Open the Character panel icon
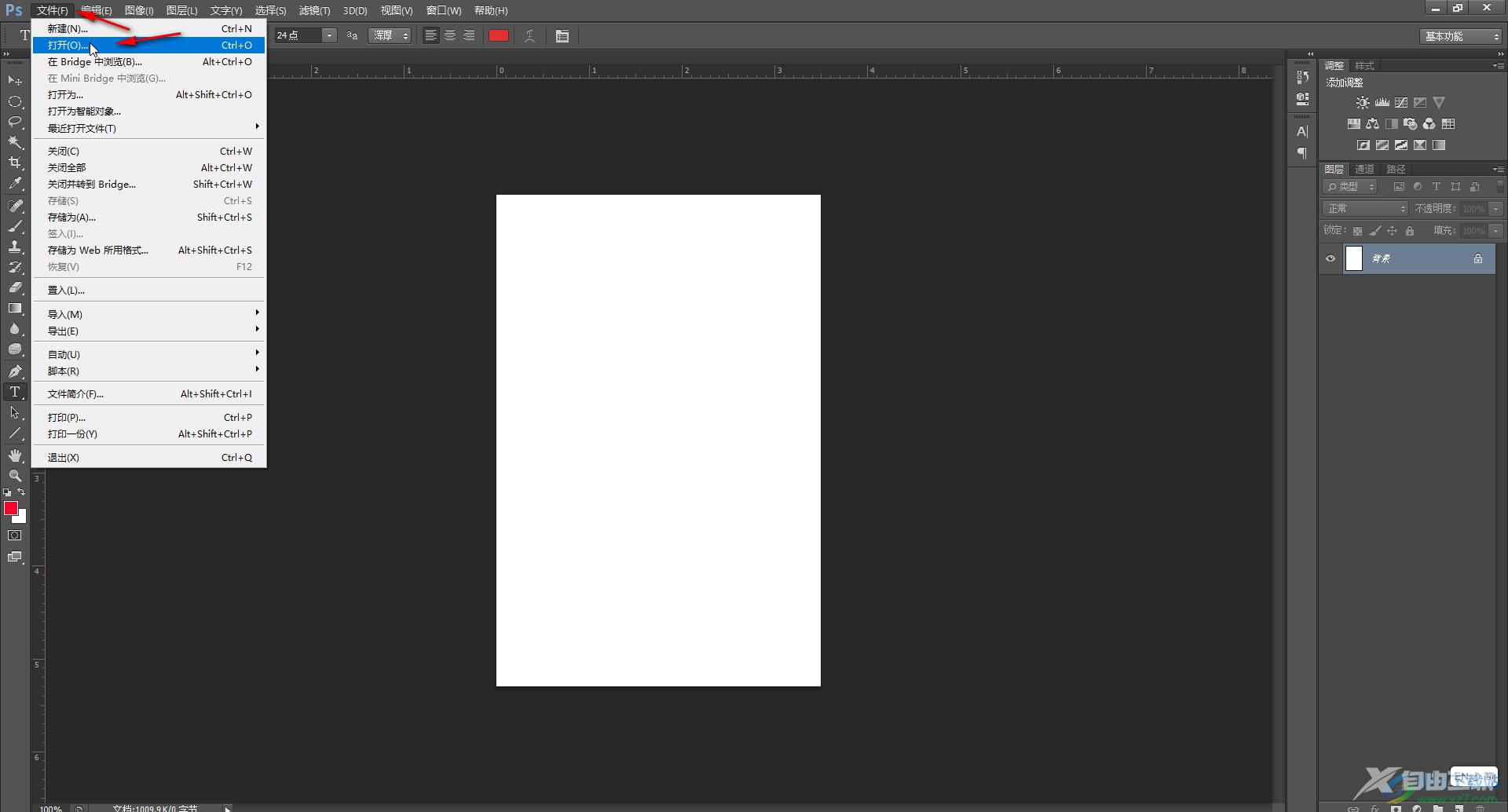This screenshot has height=812, width=1508. [x=1302, y=131]
